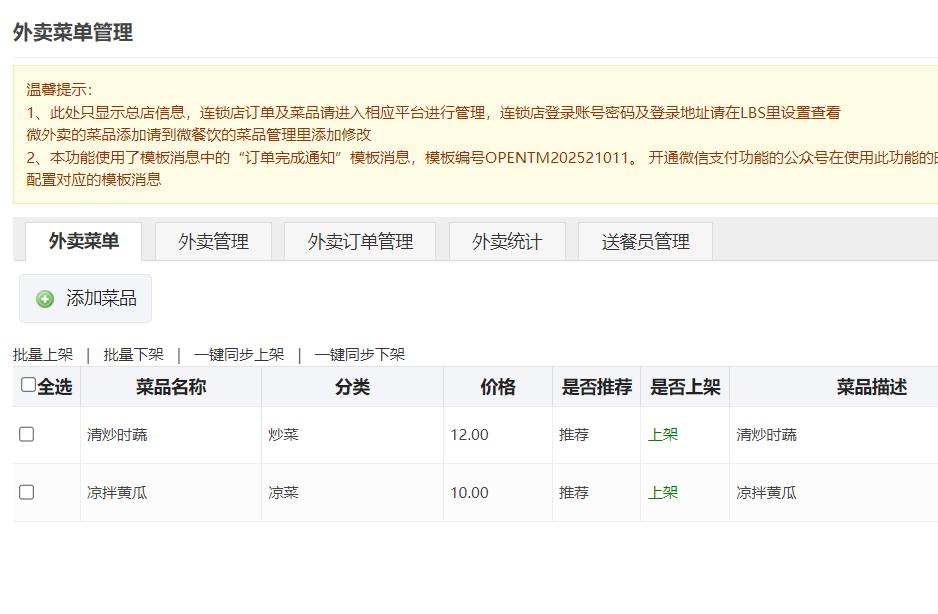Viewport: 938px width, 614px height.
Task: Select the 凉拌黄瓜 dish name cell
Action: point(117,493)
